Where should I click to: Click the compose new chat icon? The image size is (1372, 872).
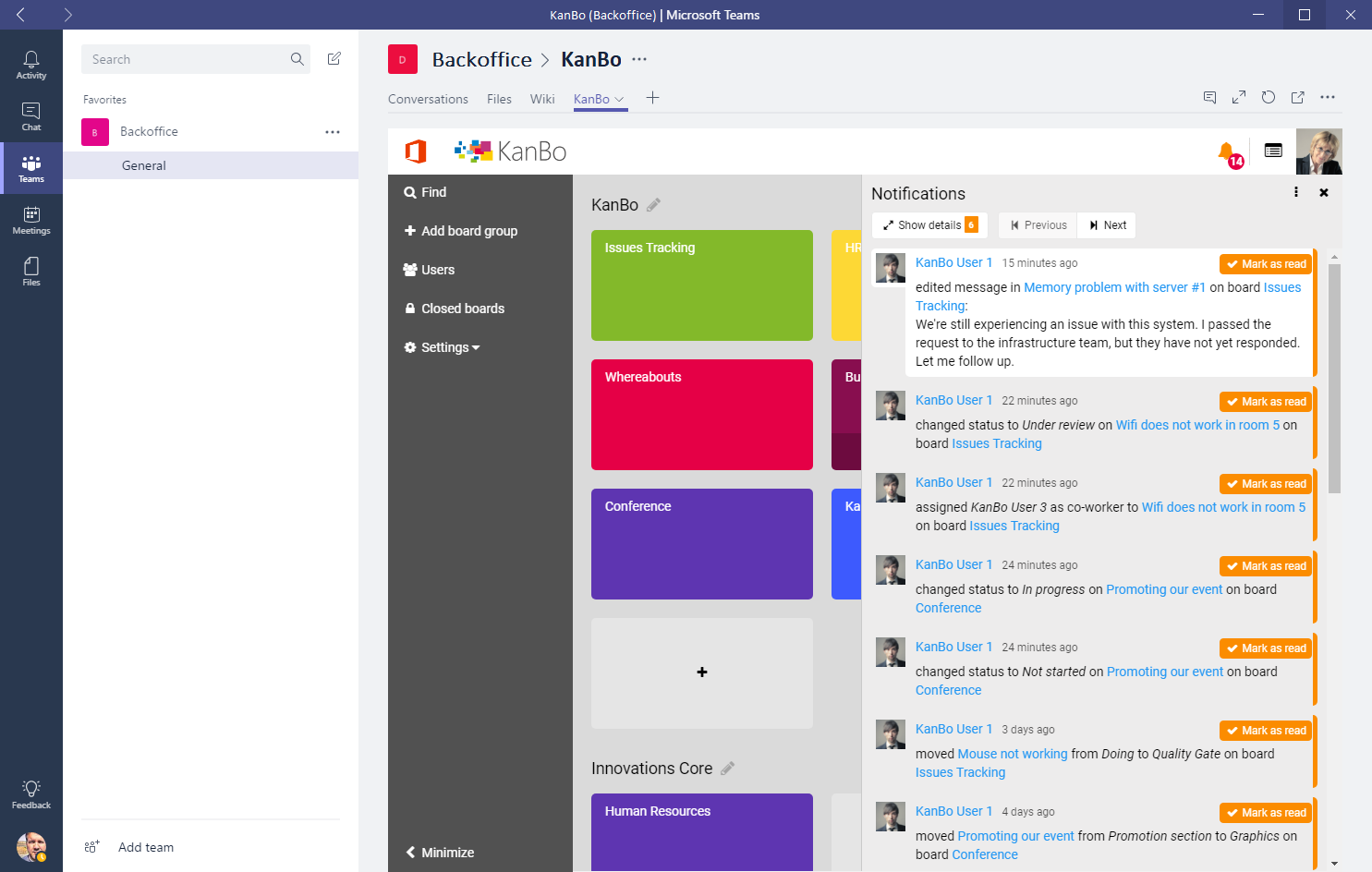[334, 59]
